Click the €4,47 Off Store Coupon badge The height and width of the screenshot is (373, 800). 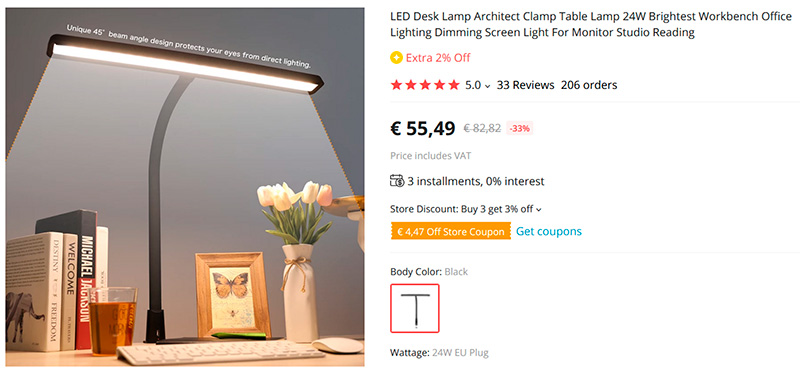[451, 232]
